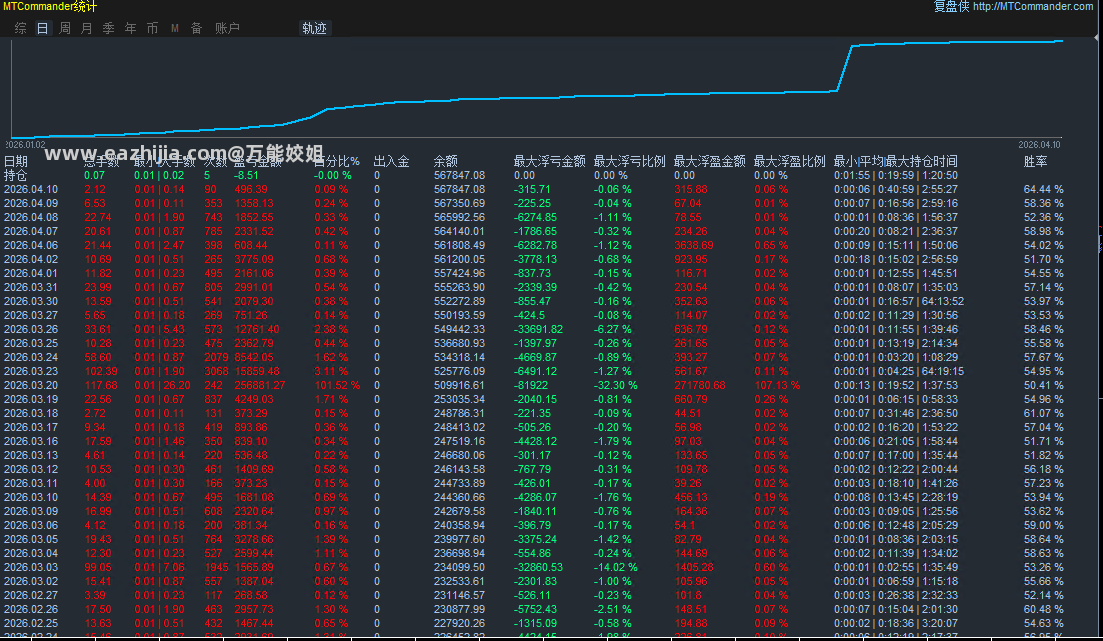Image resolution: width=1103 pixels, height=641 pixels.
Task: Click the 12761.40 profit cell
Action: (x=257, y=329)
